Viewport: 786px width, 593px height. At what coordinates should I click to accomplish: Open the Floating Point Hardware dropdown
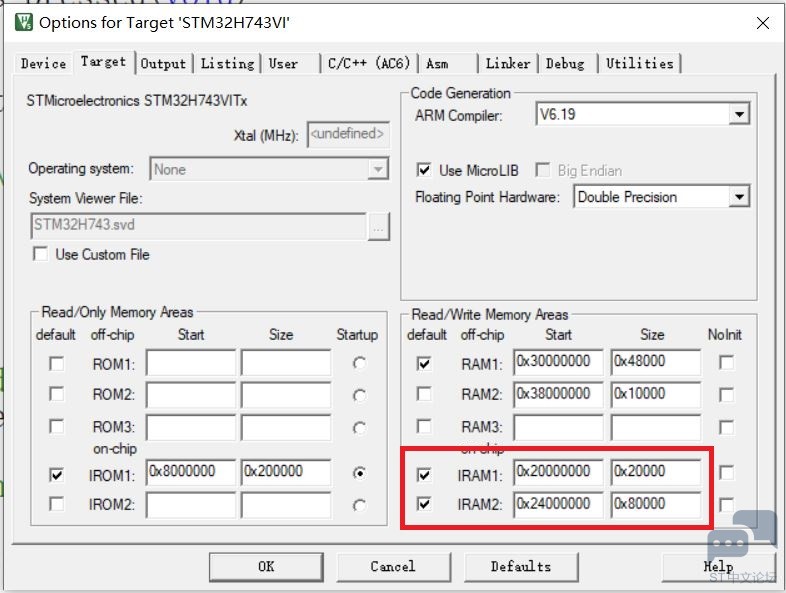(x=739, y=197)
